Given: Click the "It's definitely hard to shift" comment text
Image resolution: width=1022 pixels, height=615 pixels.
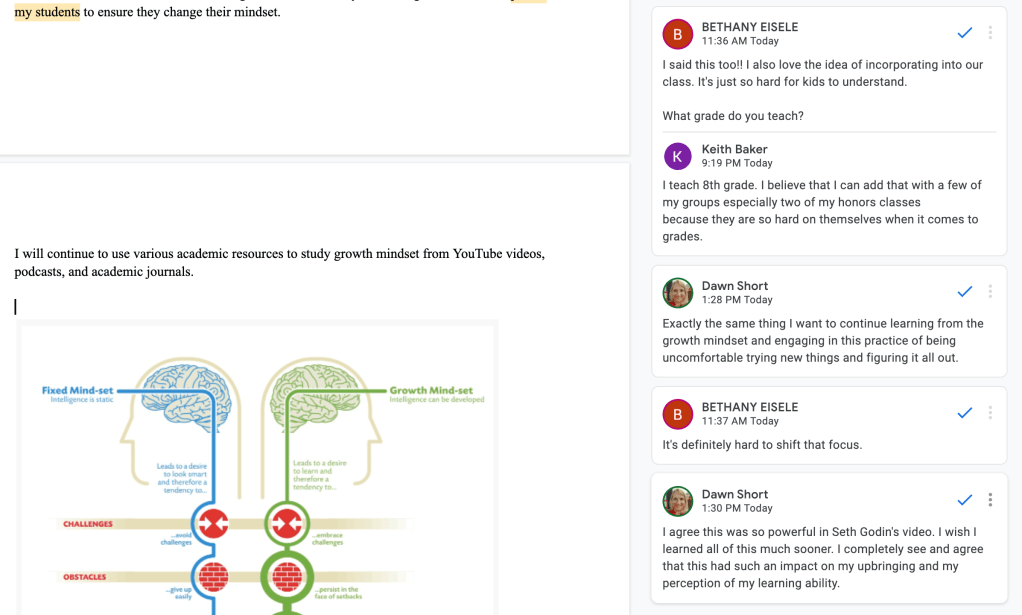Looking at the screenshot, I should click(762, 445).
